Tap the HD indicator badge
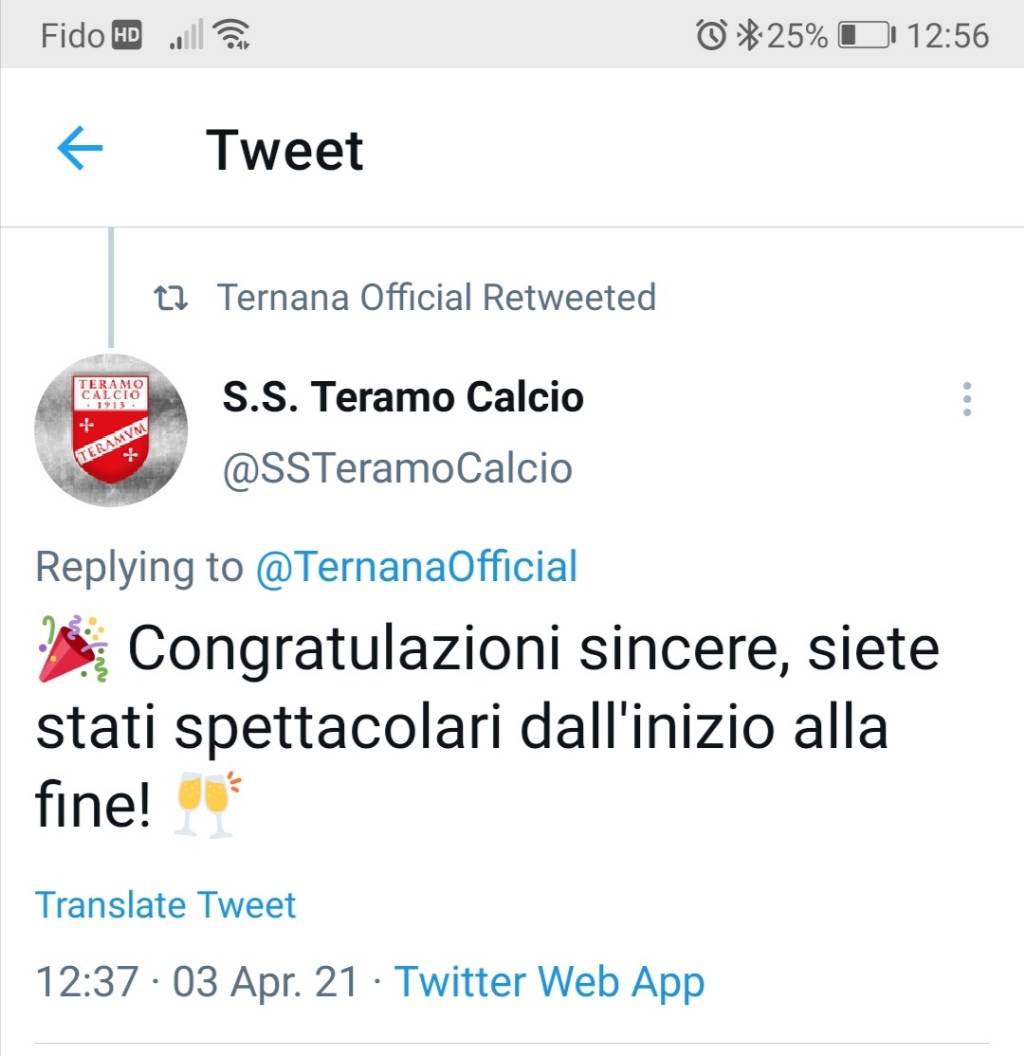The width and height of the screenshot is (1024, 1056). tap(126, 36)
